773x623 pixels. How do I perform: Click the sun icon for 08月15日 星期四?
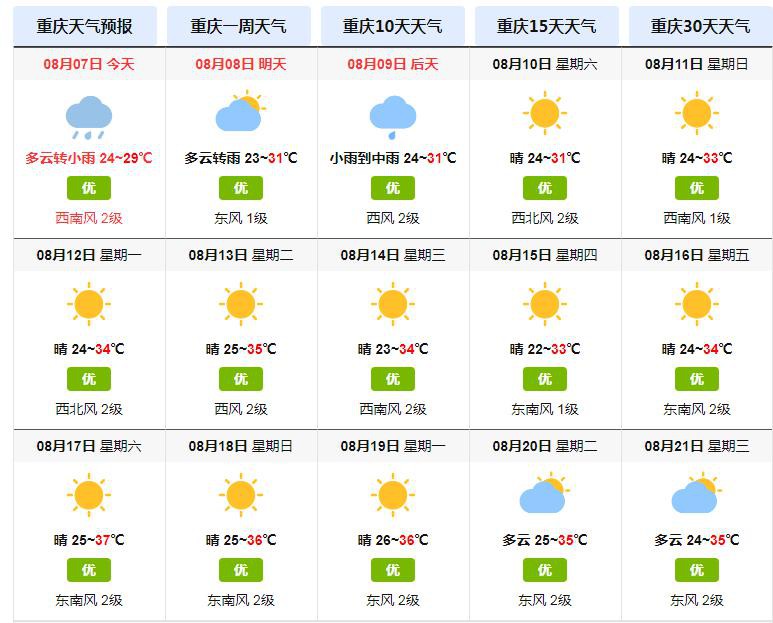[545, 304]
